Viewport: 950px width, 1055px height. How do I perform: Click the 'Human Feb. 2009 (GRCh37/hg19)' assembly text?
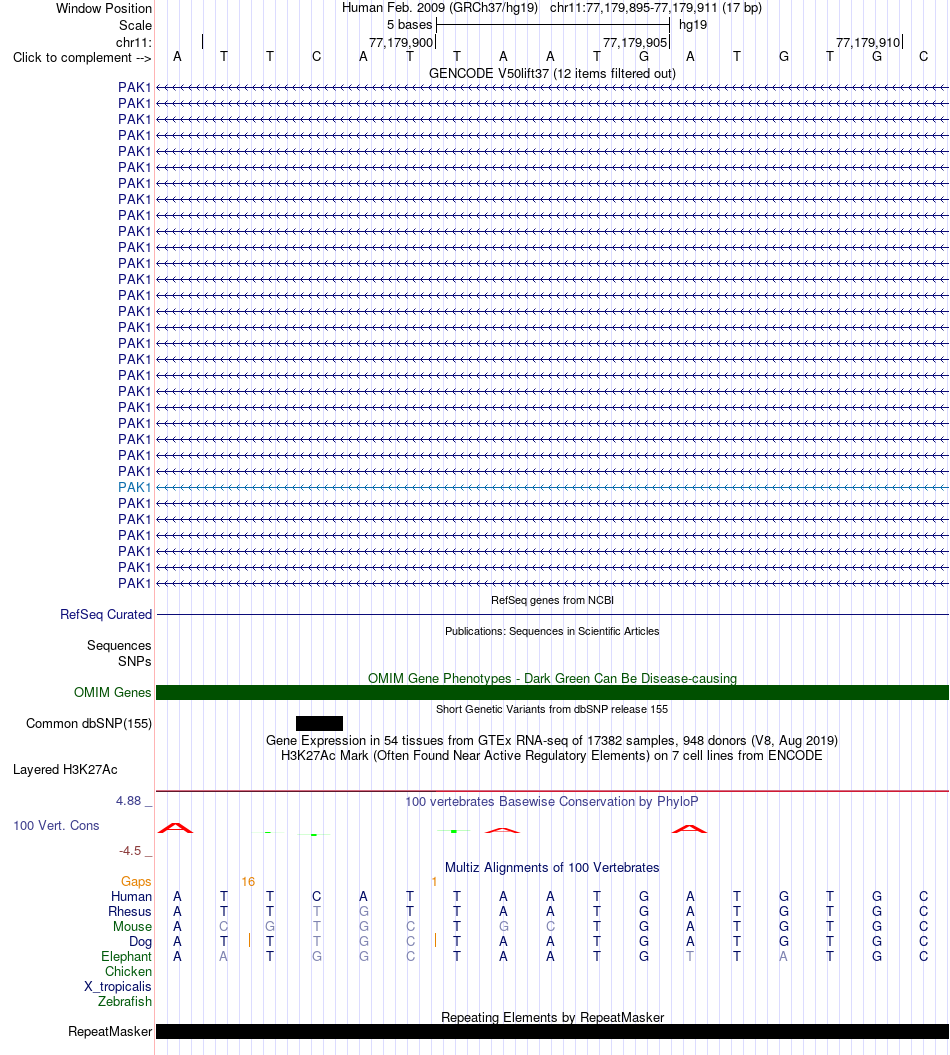click(x=440, y=8)
